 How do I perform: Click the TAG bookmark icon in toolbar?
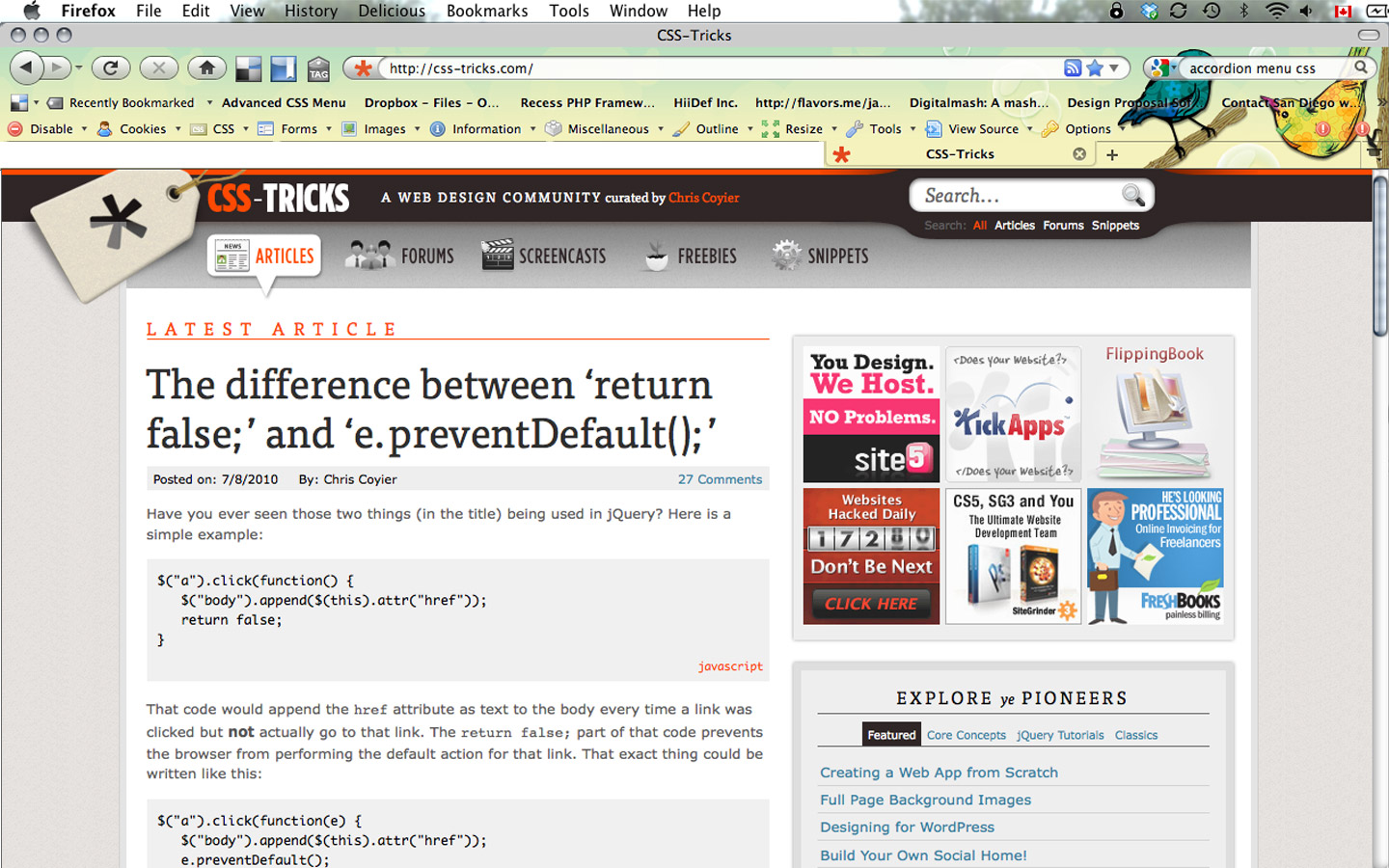[318, 69]
